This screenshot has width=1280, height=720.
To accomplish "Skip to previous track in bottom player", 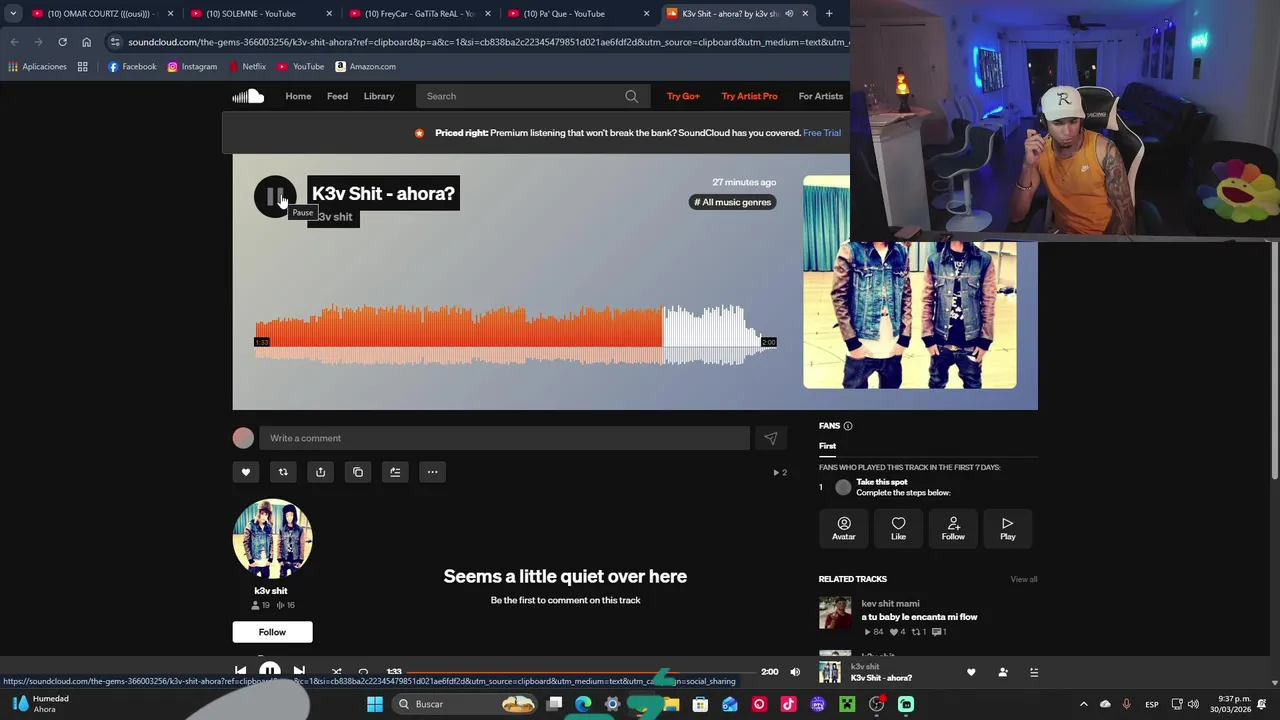I will [x=240, y=672].
